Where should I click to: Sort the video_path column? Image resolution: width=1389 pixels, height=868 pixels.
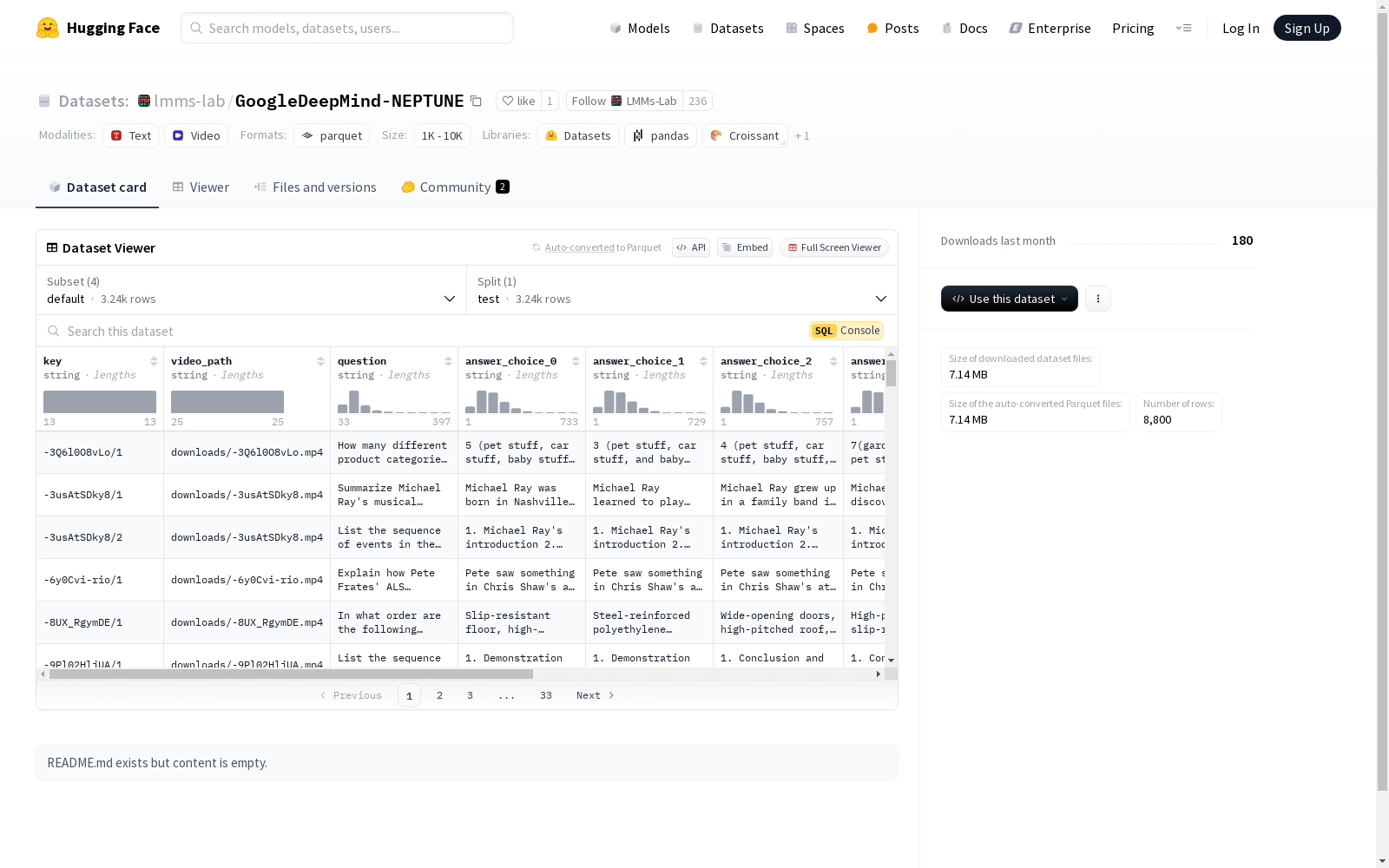[x=320, y=361]
